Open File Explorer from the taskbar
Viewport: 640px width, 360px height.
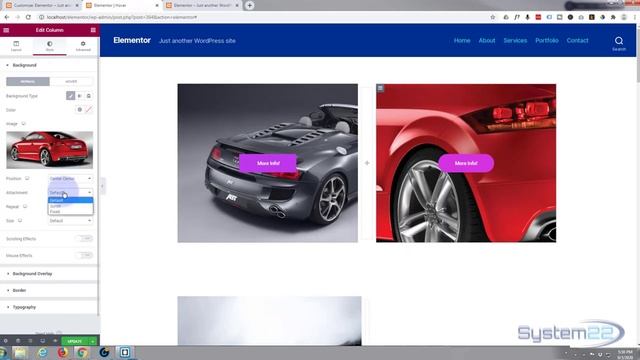coord(20,352)
